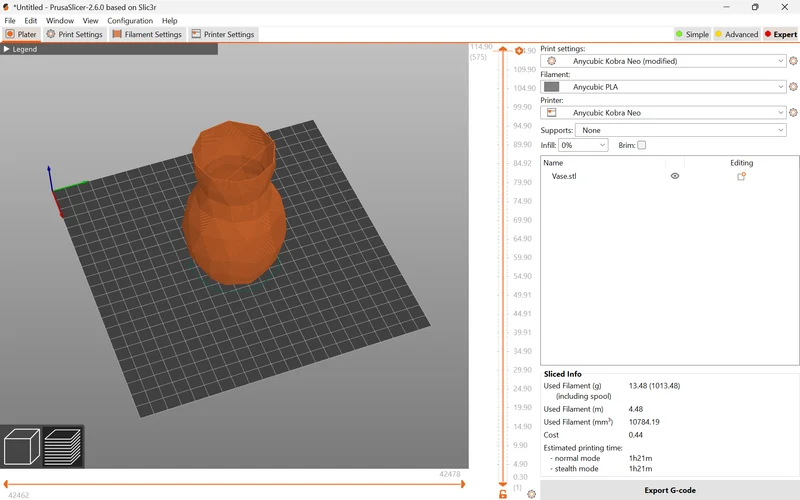Click the Cost value 0.44

click(636, 435)
